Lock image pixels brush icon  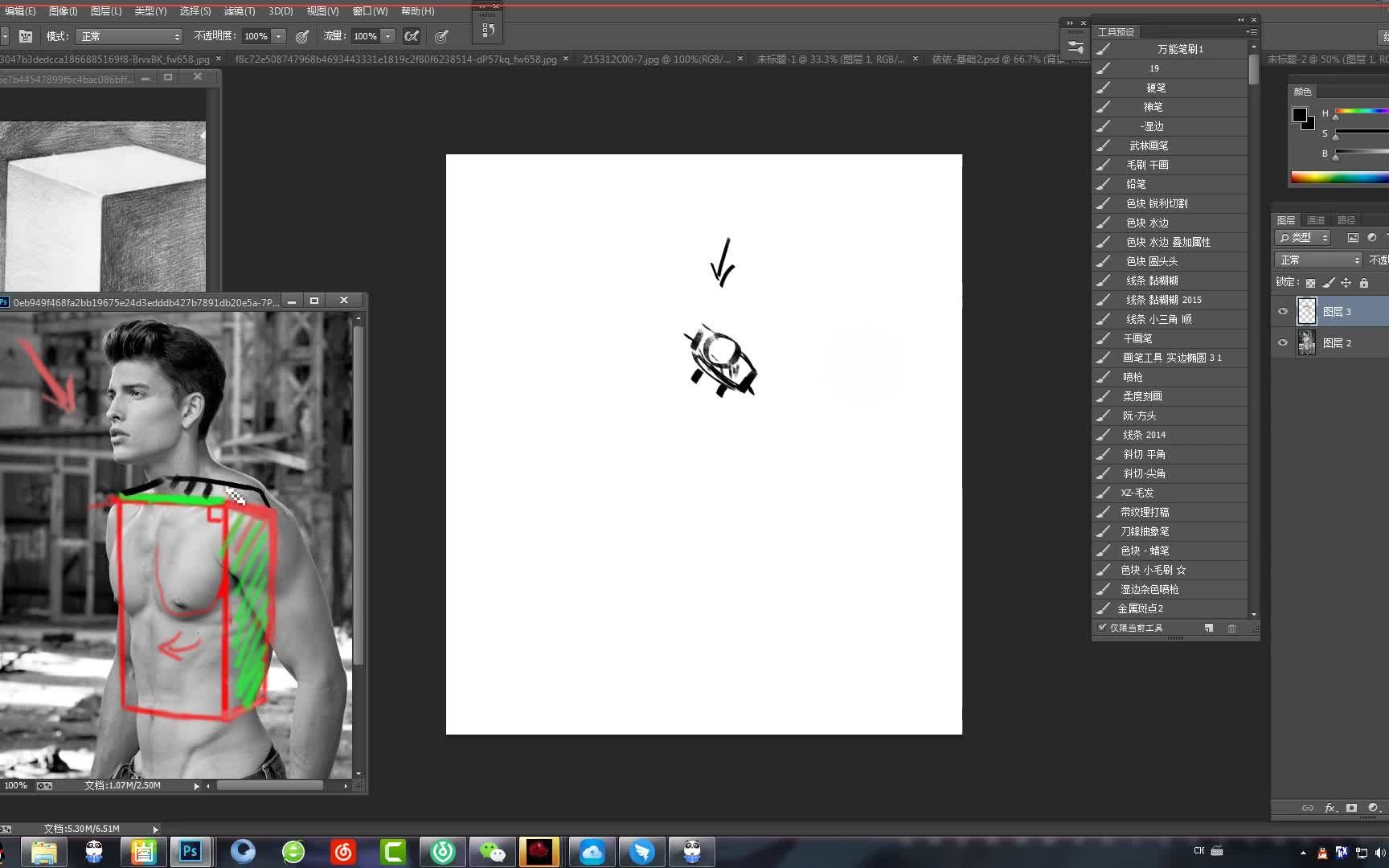(x=1328, y=283)
